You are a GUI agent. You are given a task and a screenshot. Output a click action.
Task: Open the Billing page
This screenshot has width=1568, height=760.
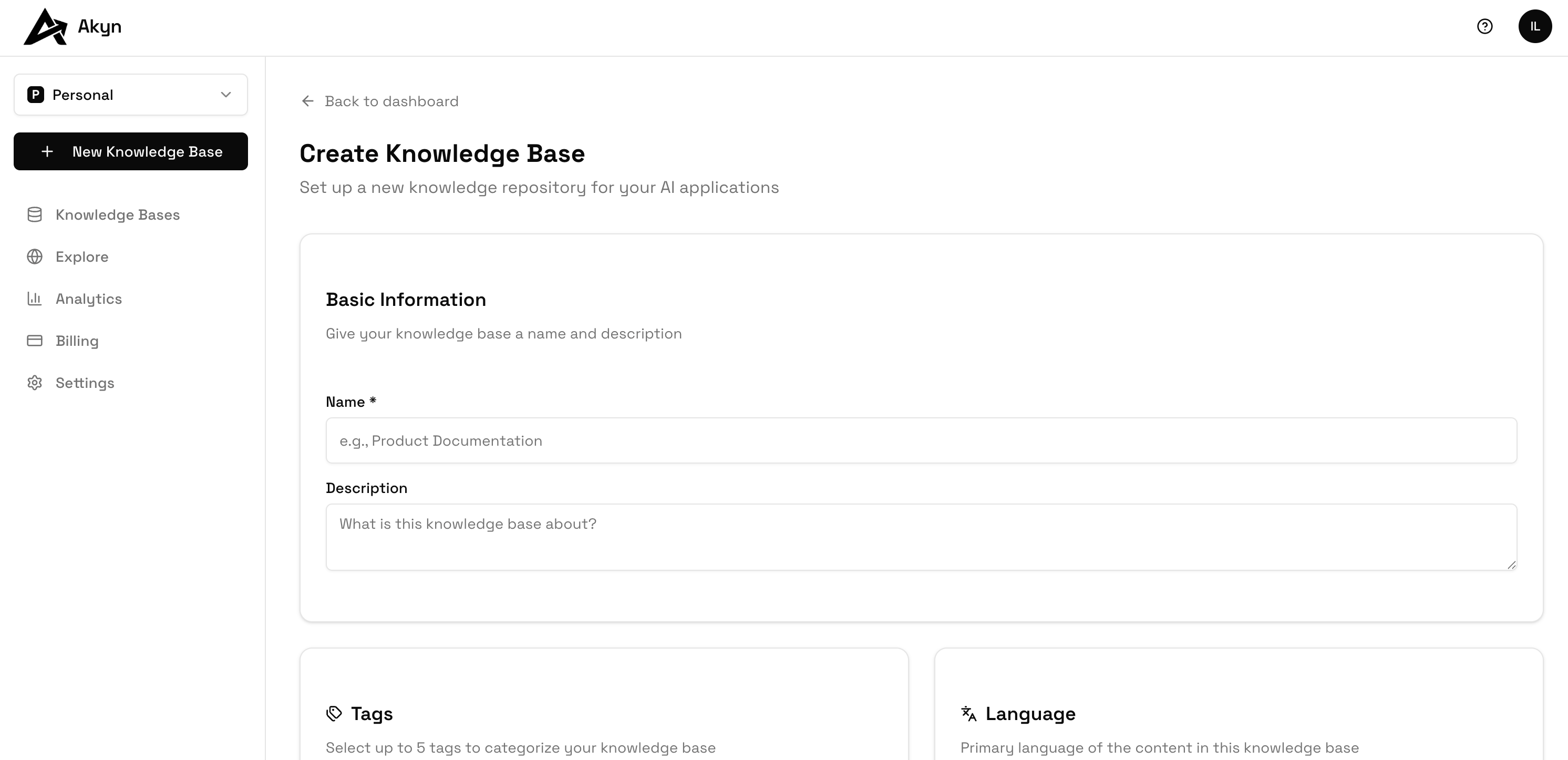pos(77,341)
